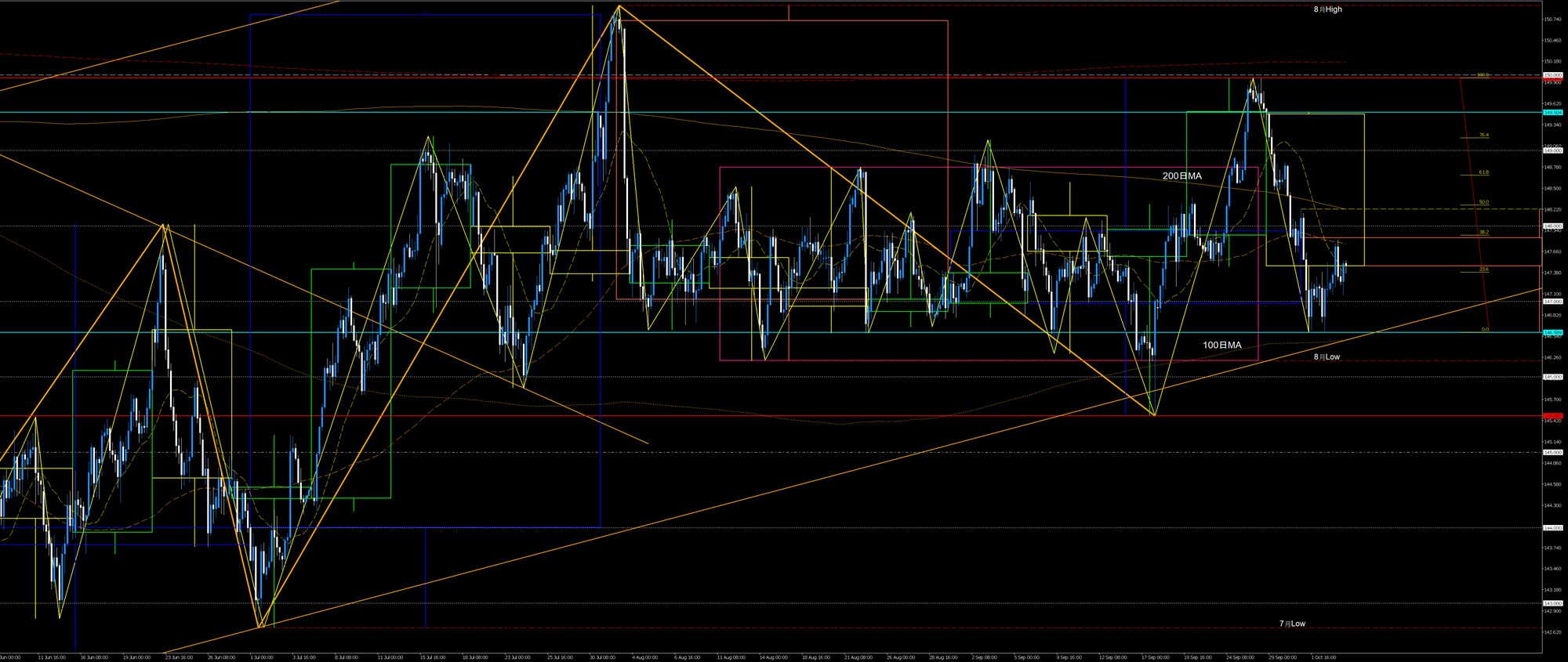The height and width of the screenshot is (662, 1568).
Task: Click the 200日MA chart label
Action: point(1181,176)
